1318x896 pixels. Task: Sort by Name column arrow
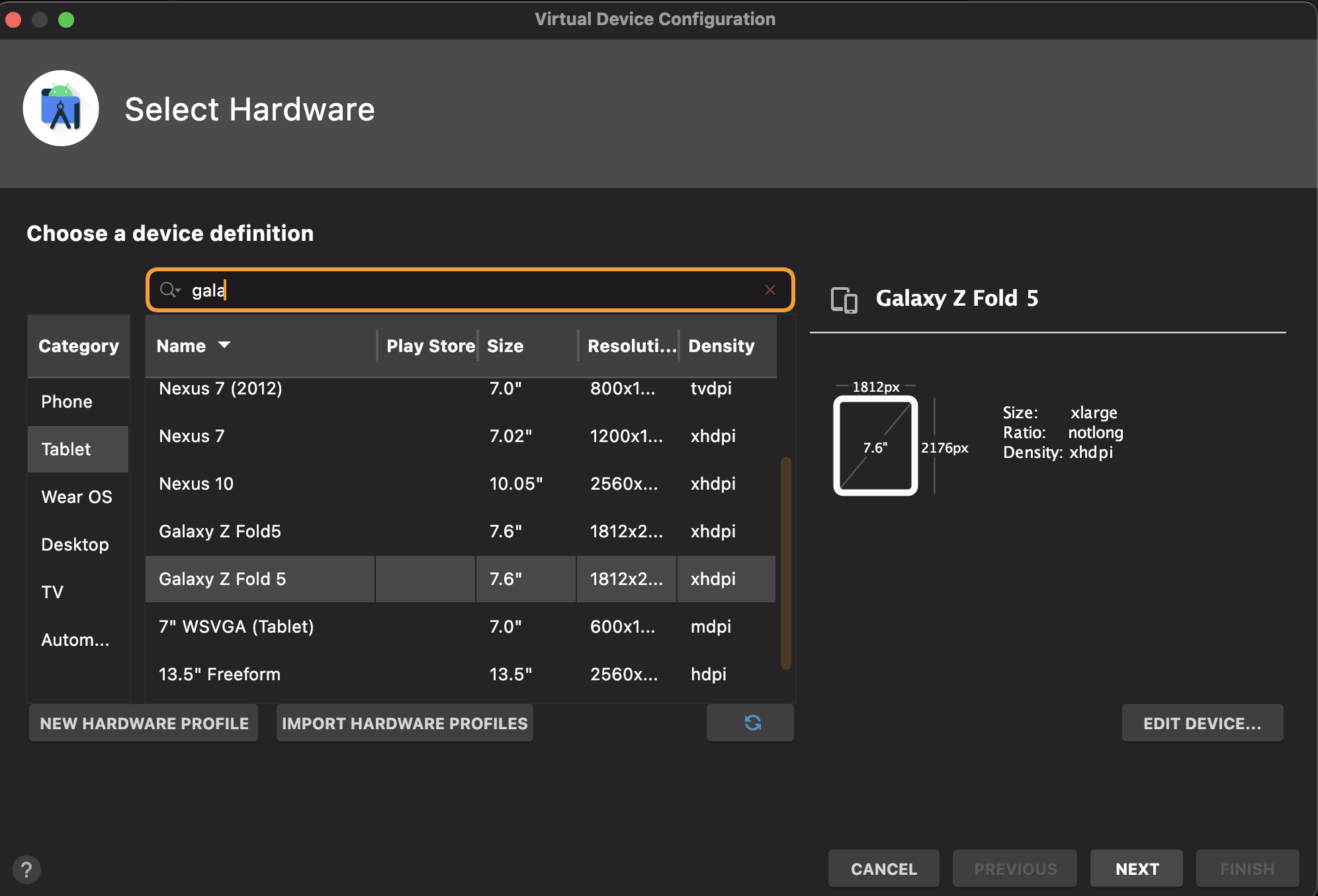(224, 345)
